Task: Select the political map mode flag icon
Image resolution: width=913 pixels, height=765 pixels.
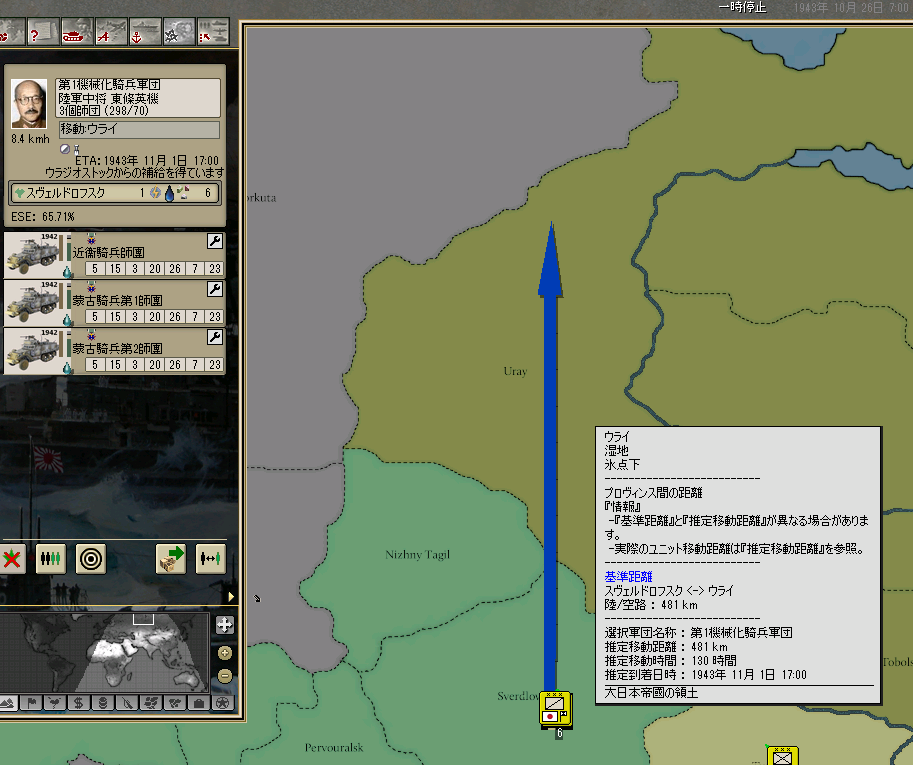Action: [31, 703]
